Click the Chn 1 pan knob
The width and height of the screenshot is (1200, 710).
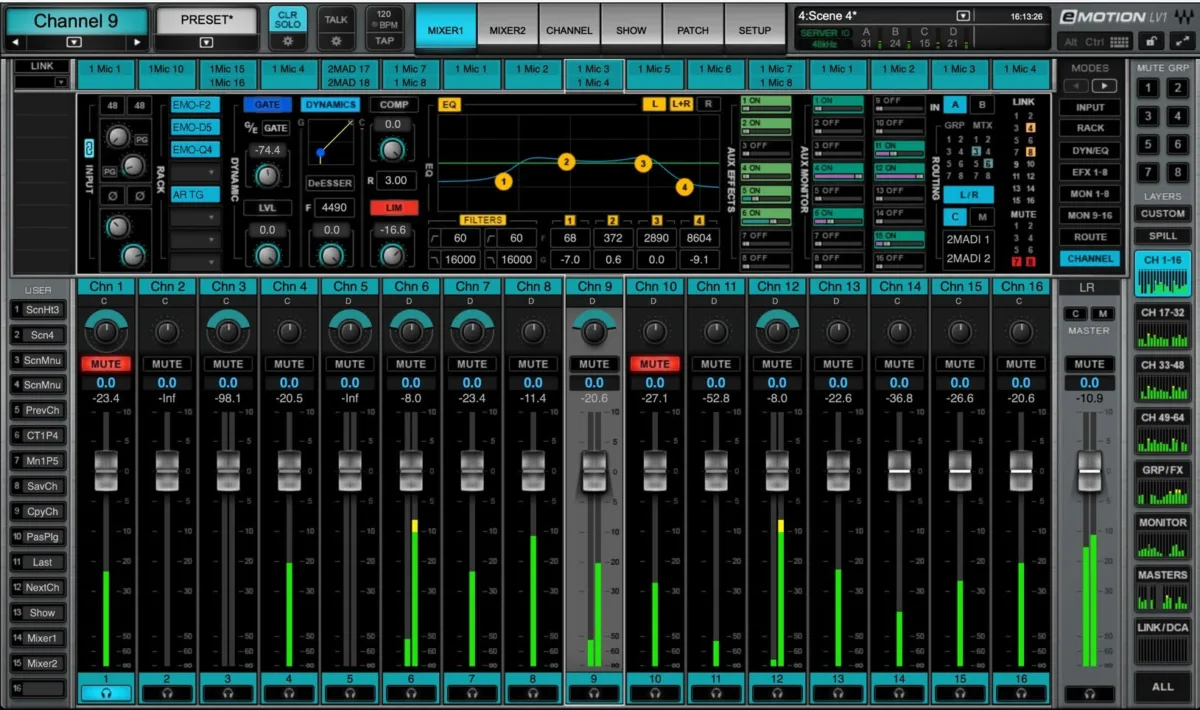[106, 331]
